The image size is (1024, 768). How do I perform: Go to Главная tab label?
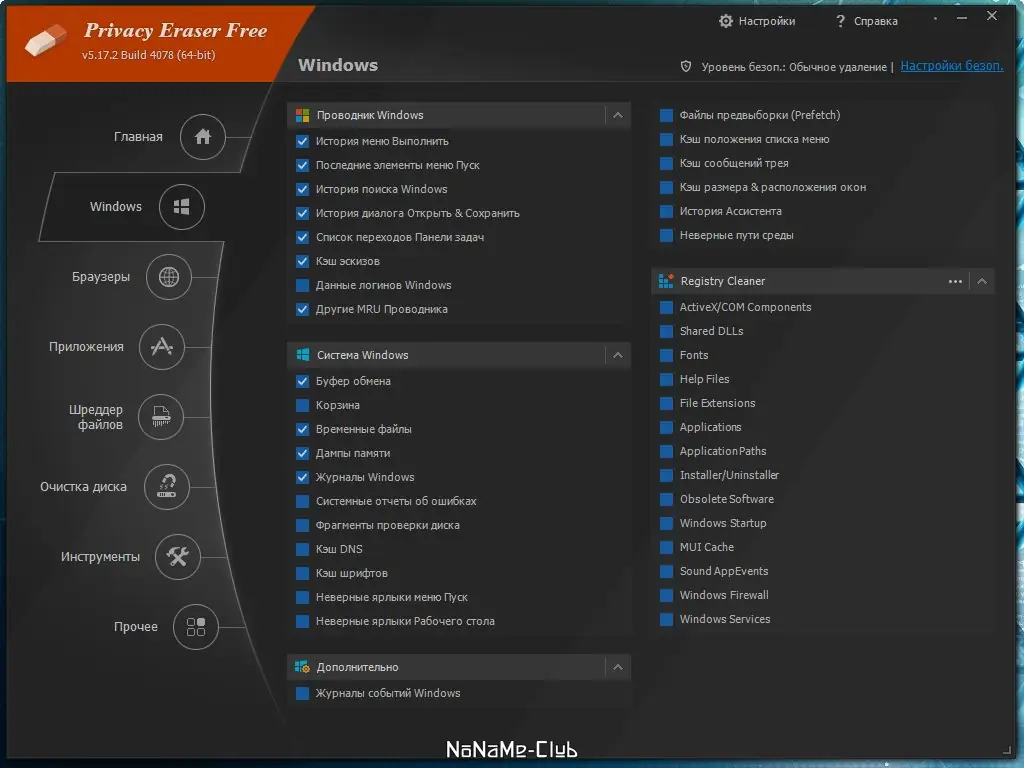pos(138,136)
